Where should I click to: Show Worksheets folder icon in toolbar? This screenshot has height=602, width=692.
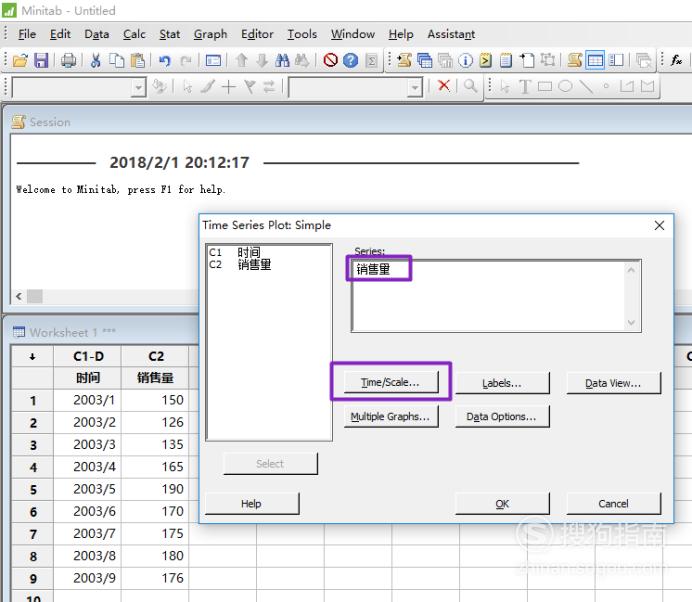pos(425,60)
